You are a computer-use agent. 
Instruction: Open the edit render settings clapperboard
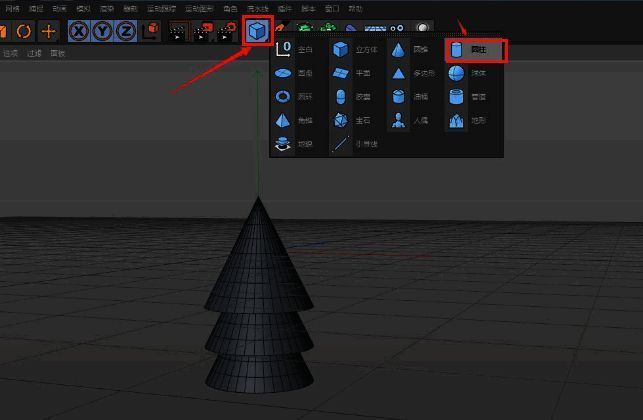229,31
